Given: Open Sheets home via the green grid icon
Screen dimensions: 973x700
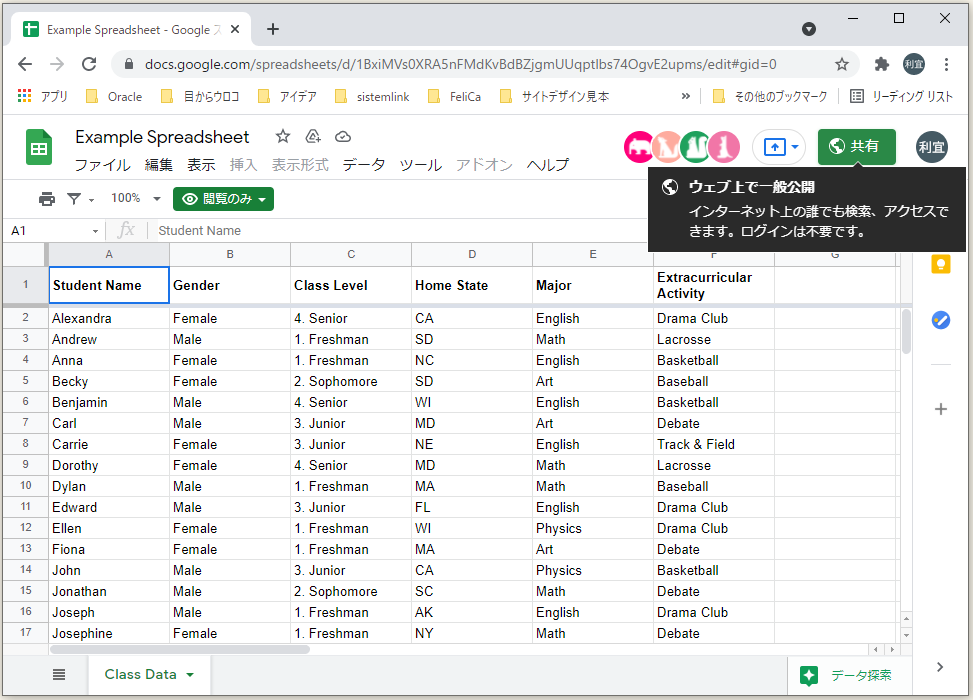Looking at the screenshot, I should pyautogui.click(x=38, y=147).
